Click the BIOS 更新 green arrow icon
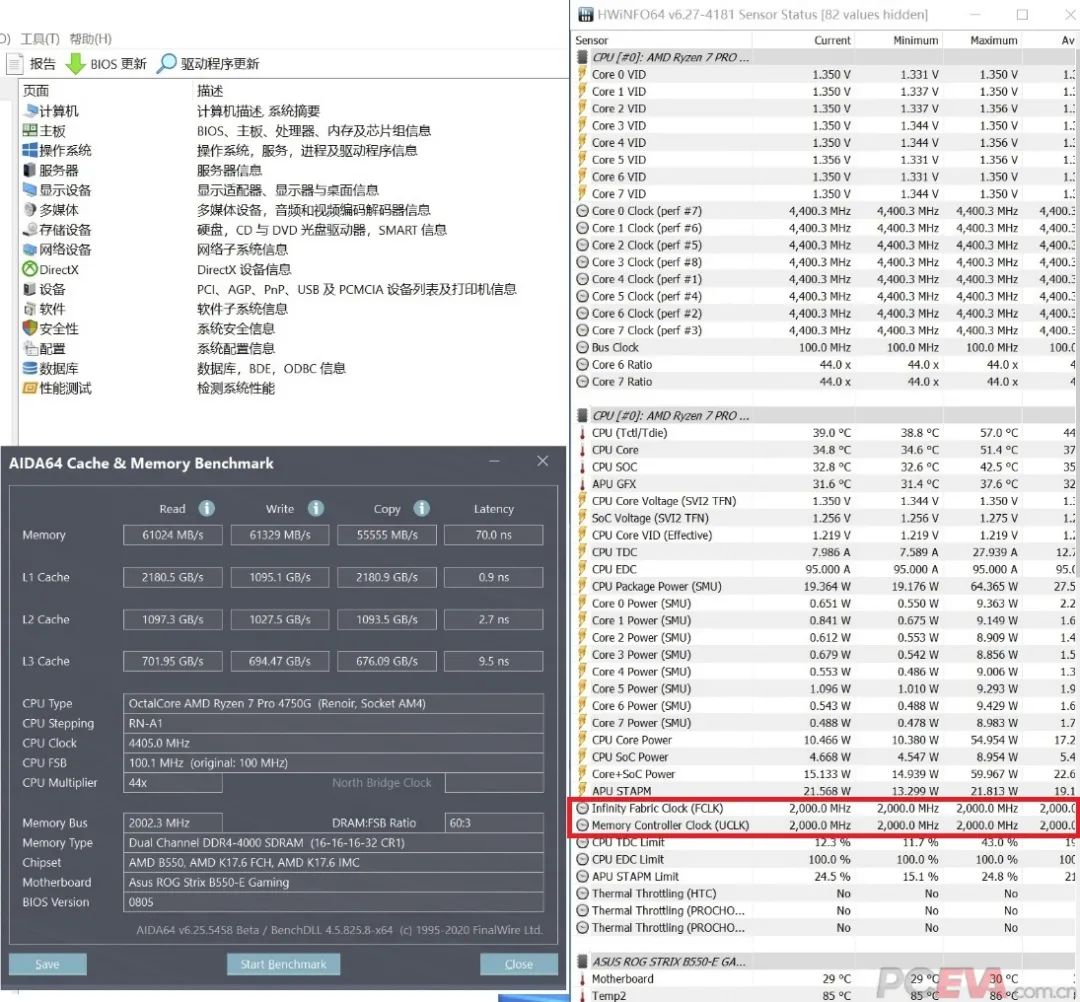1080x1002 pixels. [x=75, y=63]
